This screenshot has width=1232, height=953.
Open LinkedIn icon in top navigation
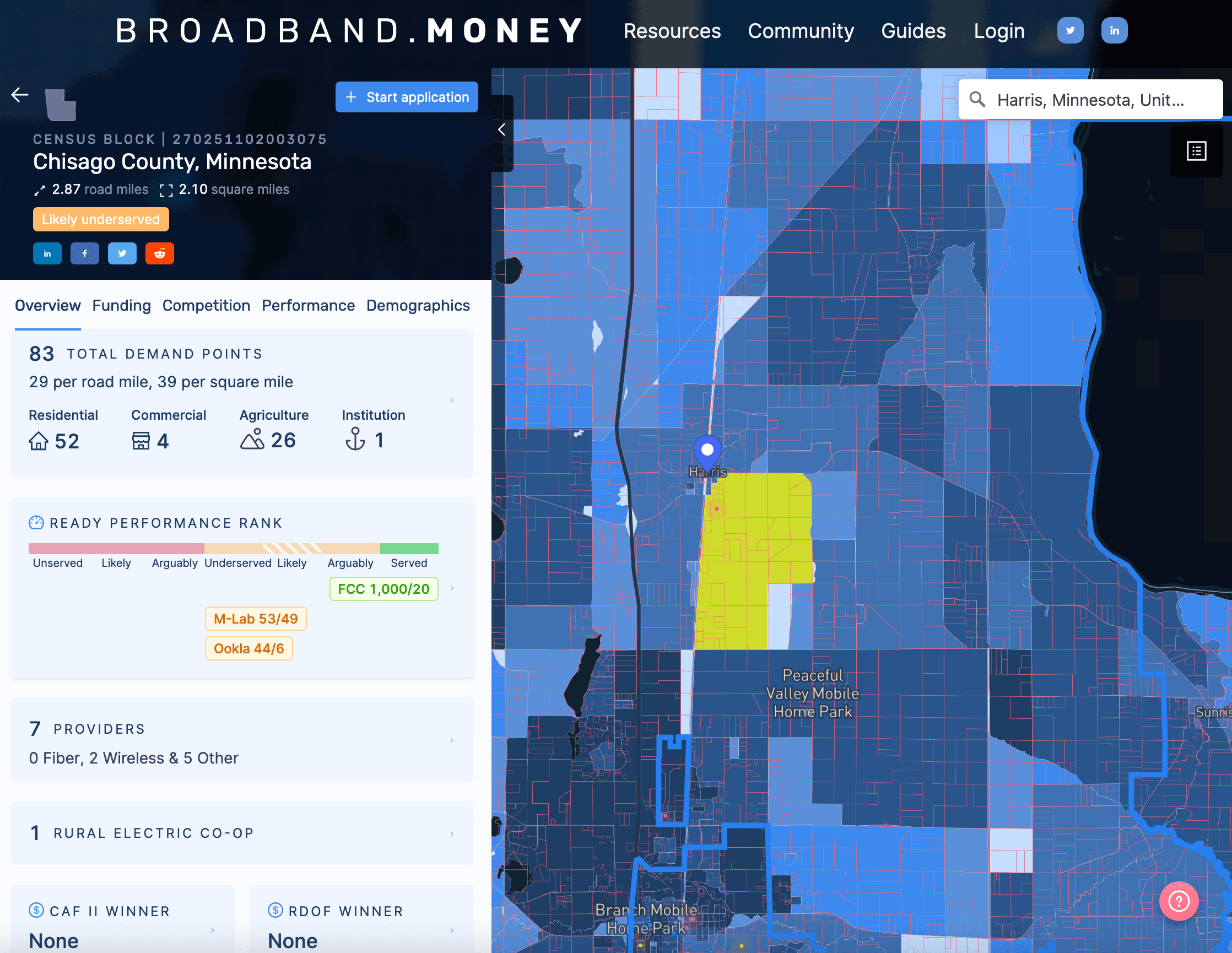tap(1114, 30)
